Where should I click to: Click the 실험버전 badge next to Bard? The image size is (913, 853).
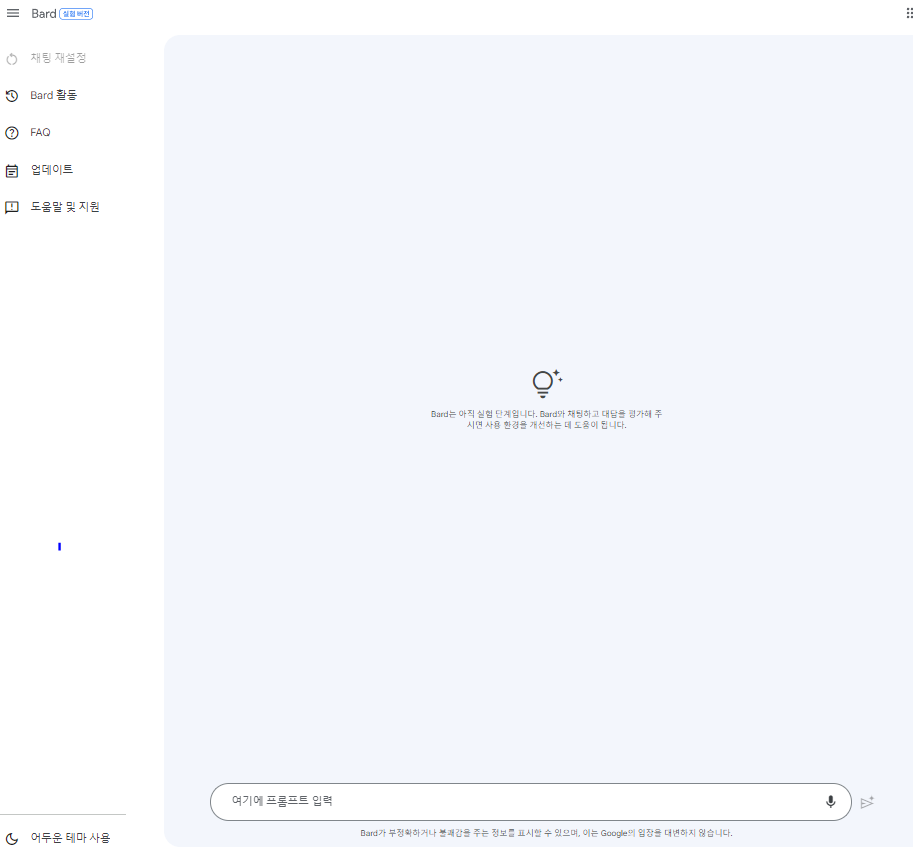(x=76, y=13)
